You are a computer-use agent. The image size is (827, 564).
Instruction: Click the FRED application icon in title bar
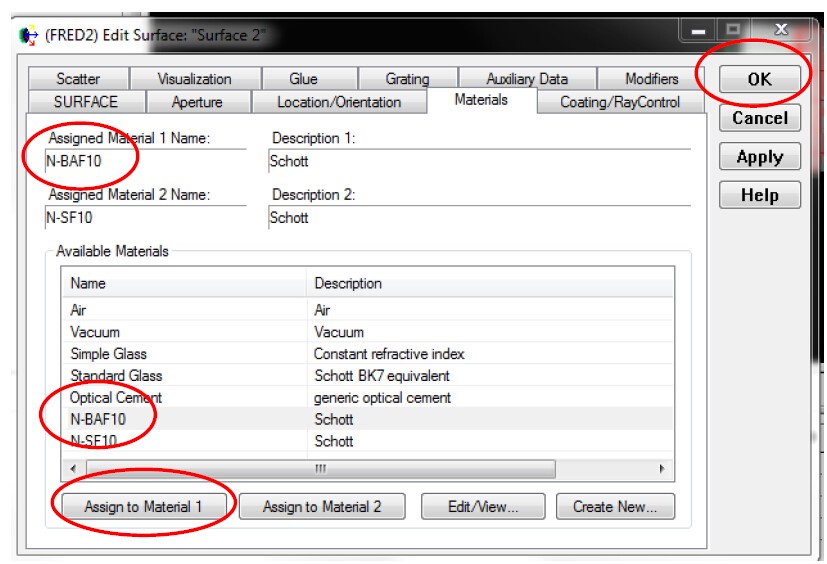coord(28,35)
